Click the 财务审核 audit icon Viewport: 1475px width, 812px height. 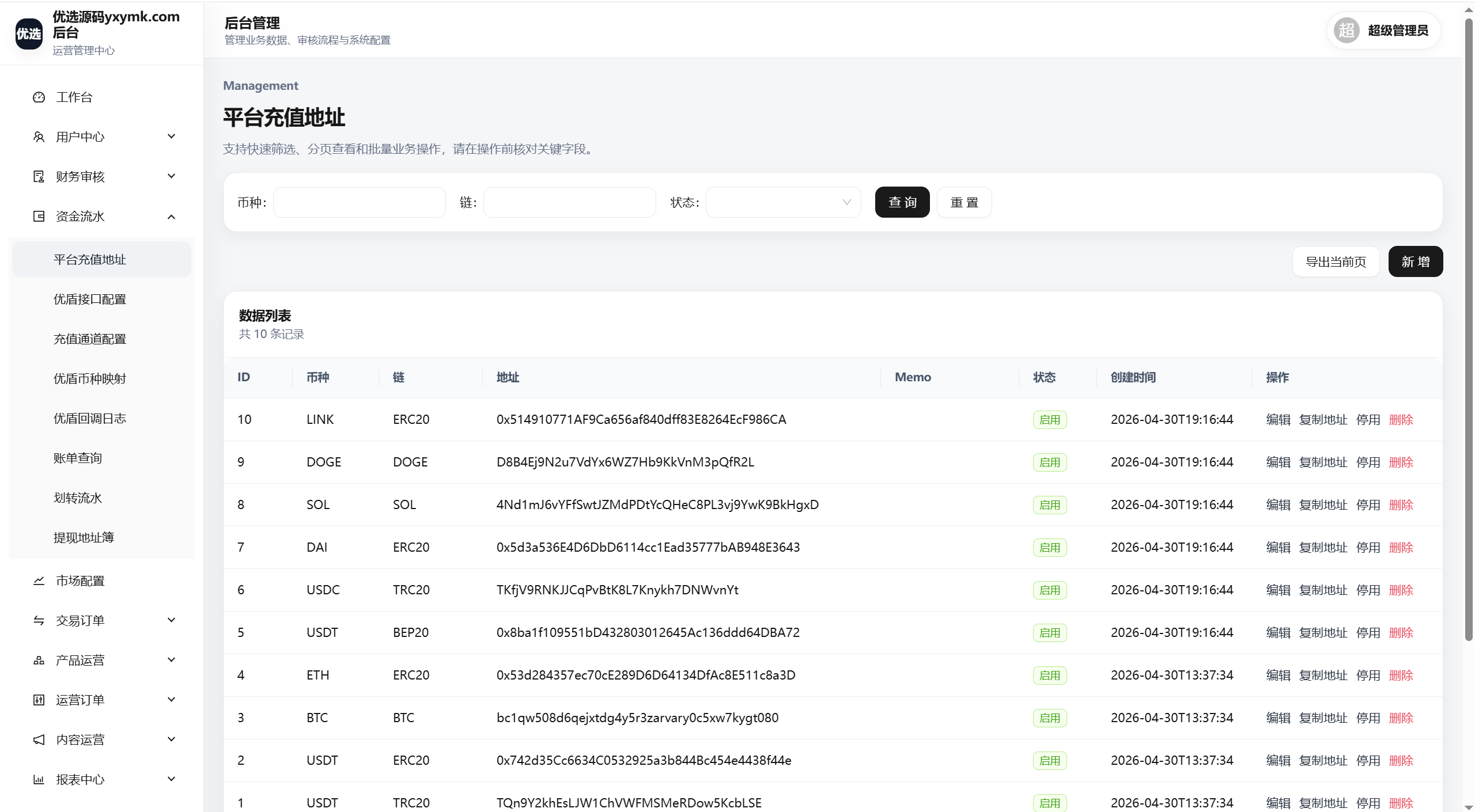point(39,177)
